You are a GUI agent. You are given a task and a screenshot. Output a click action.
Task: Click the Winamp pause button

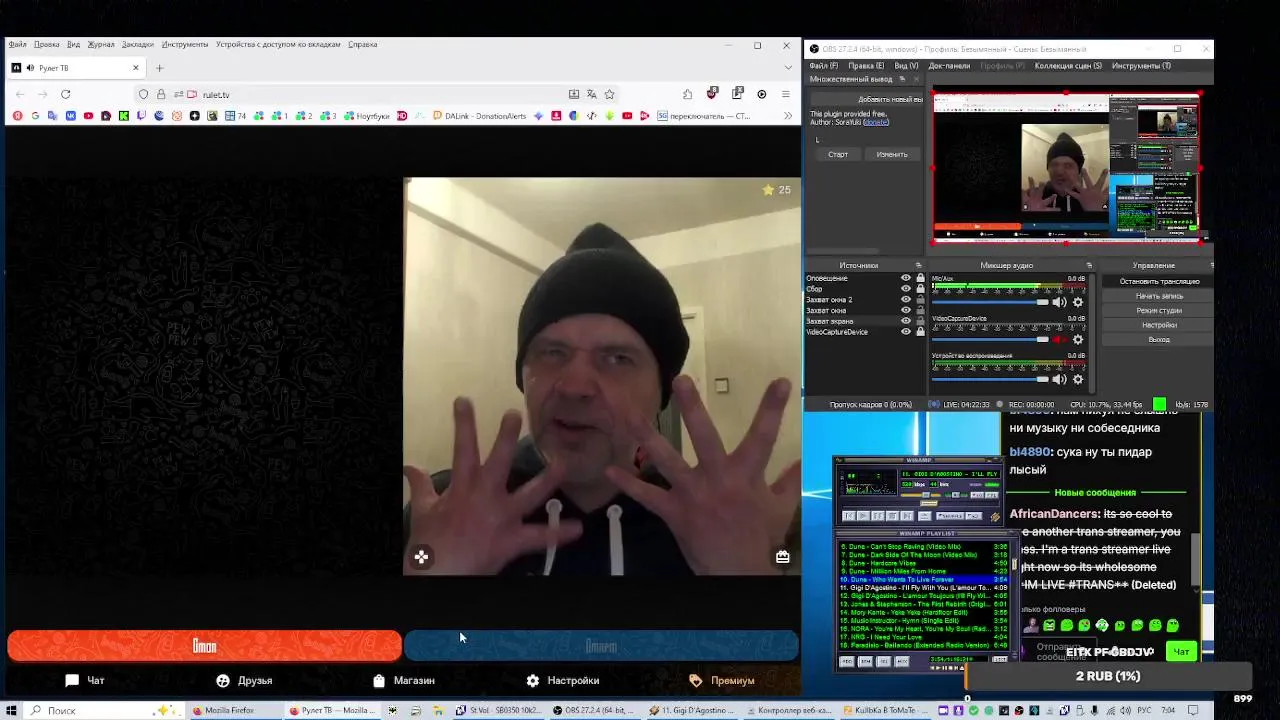pyautogui.click(x=877, y=516)
